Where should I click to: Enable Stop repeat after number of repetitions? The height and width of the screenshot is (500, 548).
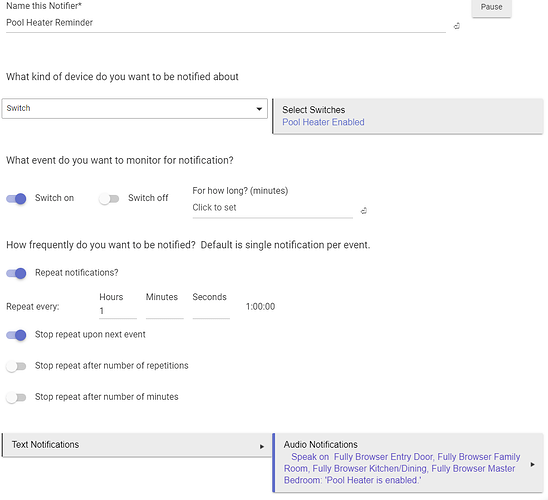pos(16,366)
